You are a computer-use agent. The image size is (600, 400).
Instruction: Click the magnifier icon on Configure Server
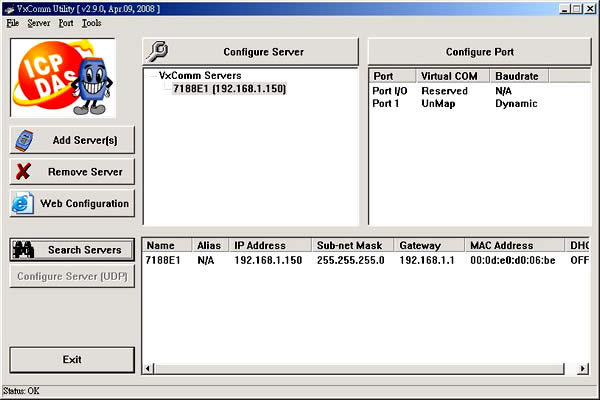click(x=159, y=51)
